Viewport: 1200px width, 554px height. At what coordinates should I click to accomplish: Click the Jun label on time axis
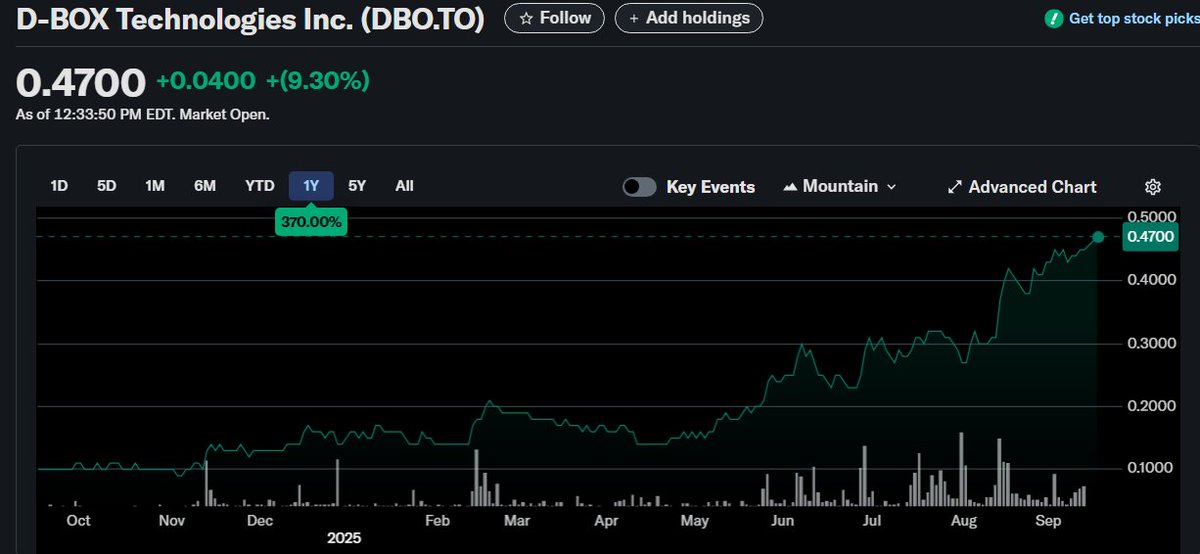[783, 521]
